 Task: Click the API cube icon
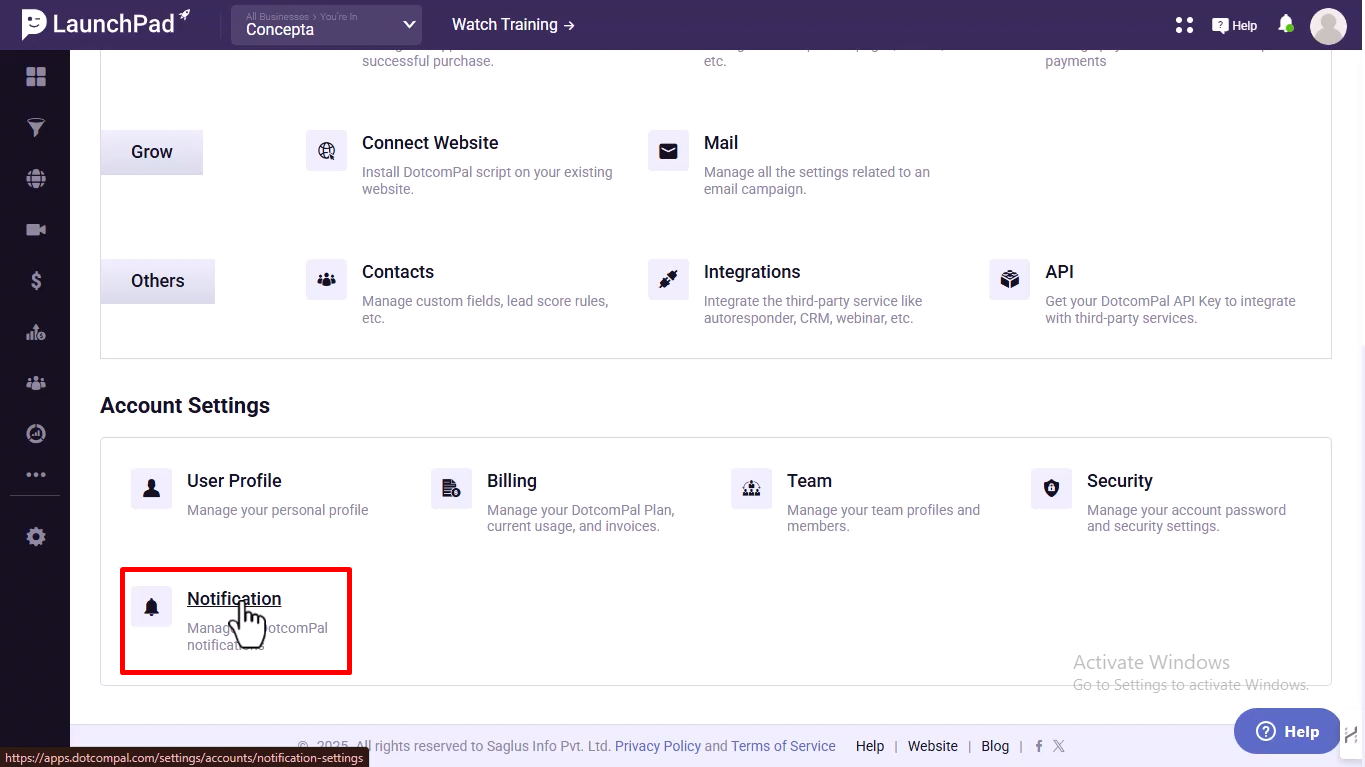(x=1010, y=280)
